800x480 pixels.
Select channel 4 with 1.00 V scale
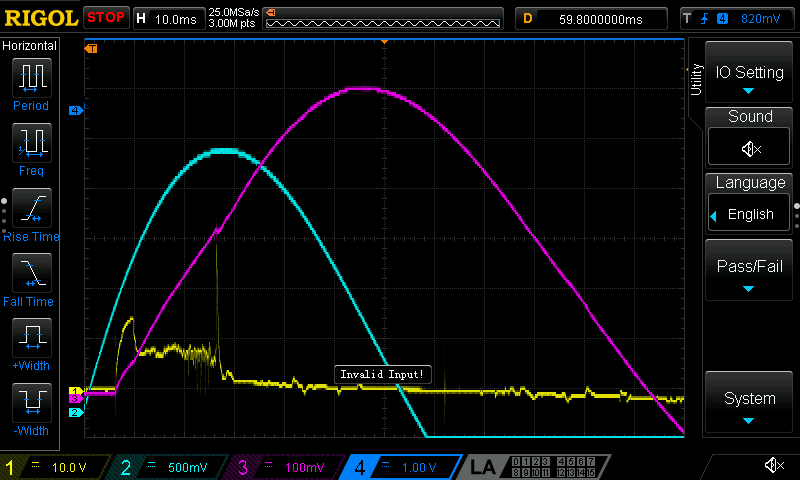pyautogui.click(x=399, y=467)
